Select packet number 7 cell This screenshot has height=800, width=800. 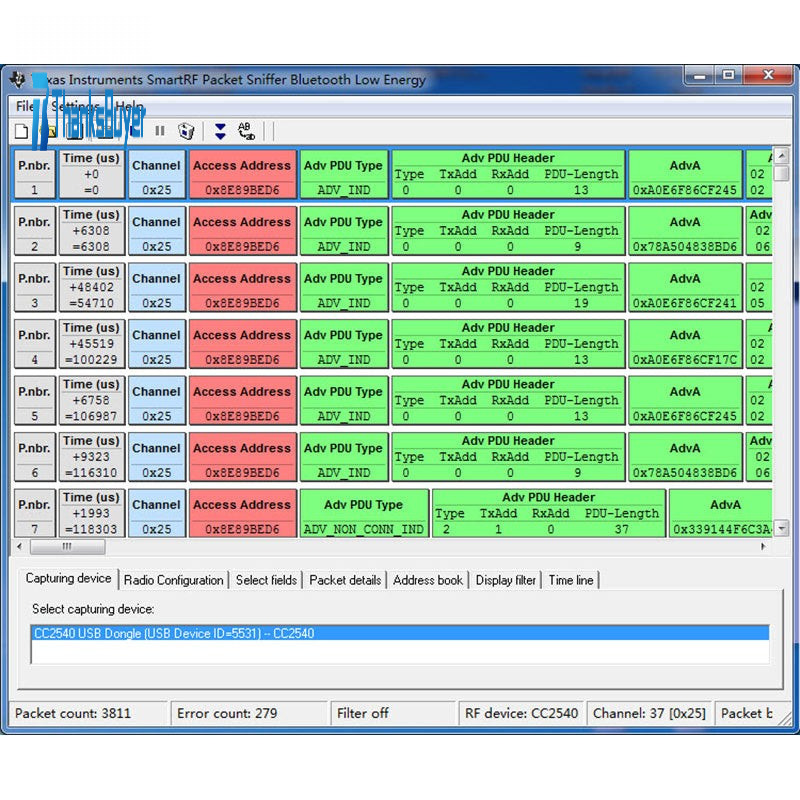point(34,513)
